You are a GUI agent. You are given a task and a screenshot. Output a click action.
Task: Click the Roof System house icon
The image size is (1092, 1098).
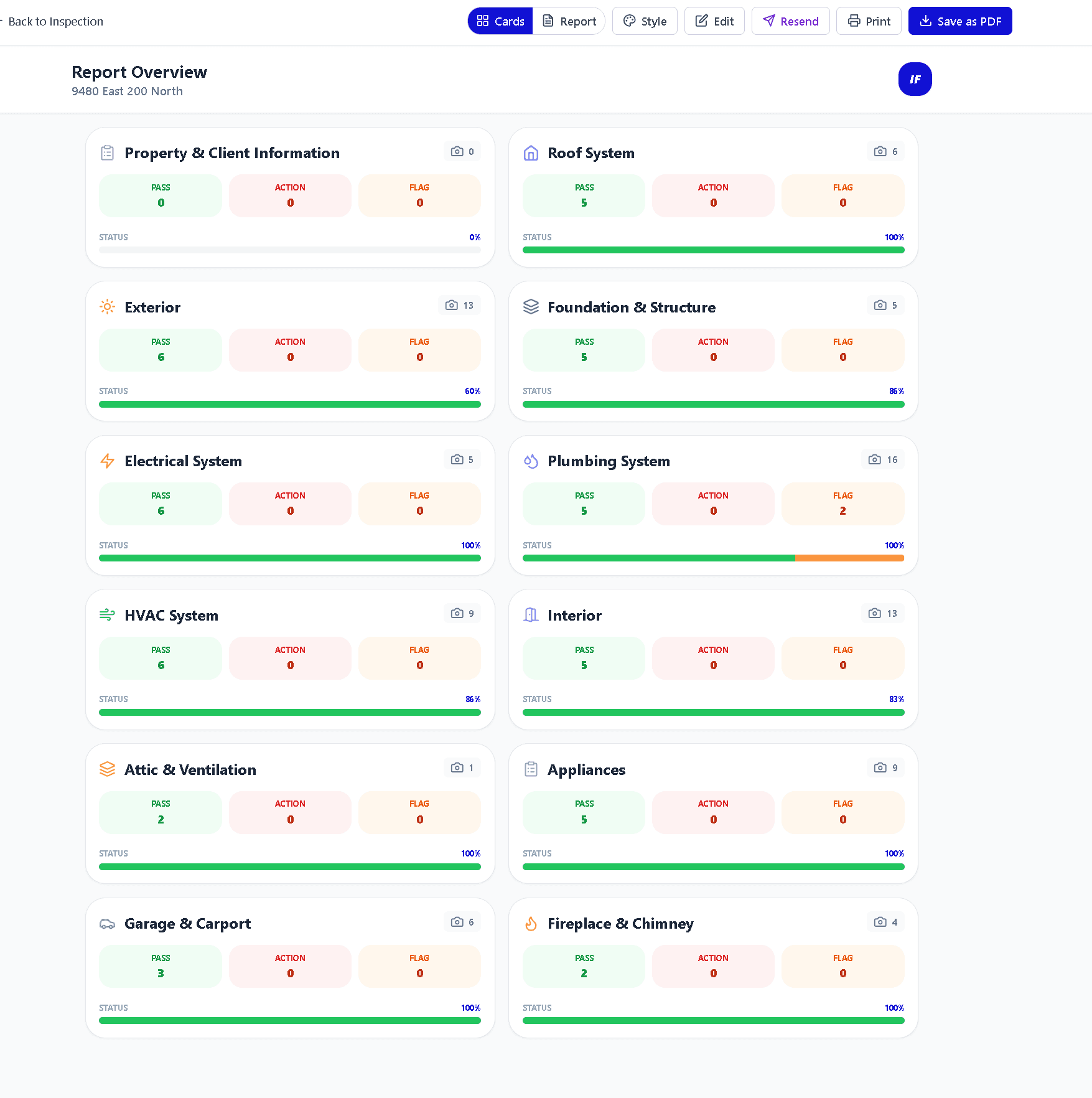coord(531,153)
